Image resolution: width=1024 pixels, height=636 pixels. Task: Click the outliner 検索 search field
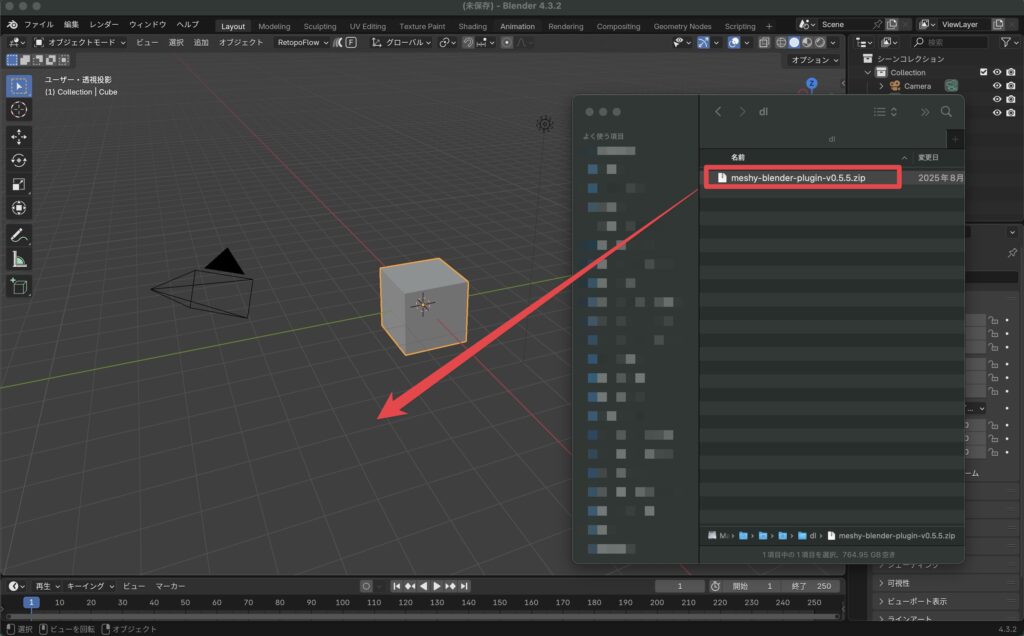tap(950, 42)
